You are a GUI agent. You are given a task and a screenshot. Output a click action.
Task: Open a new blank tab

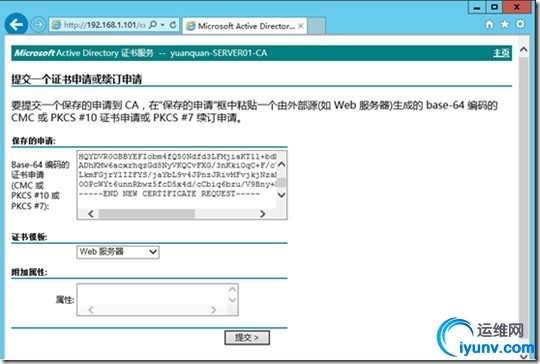point(316,26)
